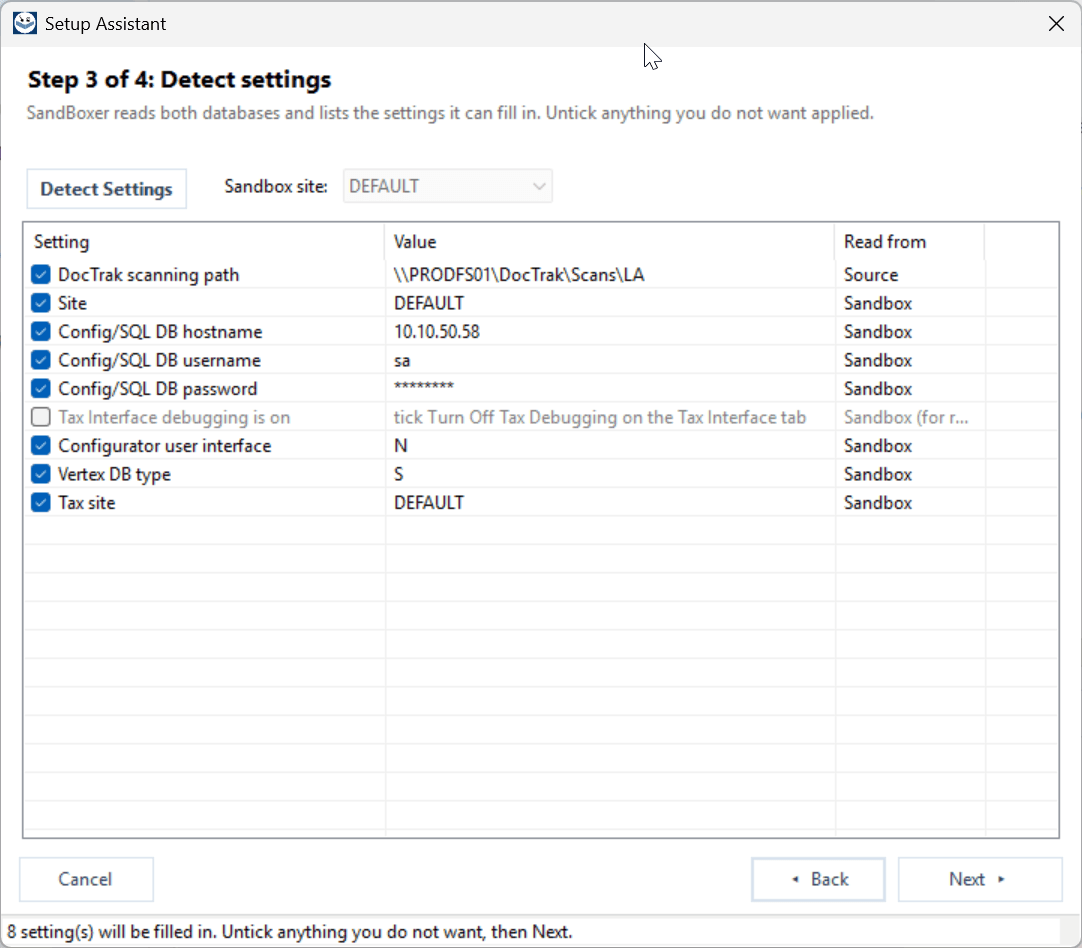Untick Config/SQL DB username checkbox
This screenshot has width=1082, height=948.
[x=41, y=360]
